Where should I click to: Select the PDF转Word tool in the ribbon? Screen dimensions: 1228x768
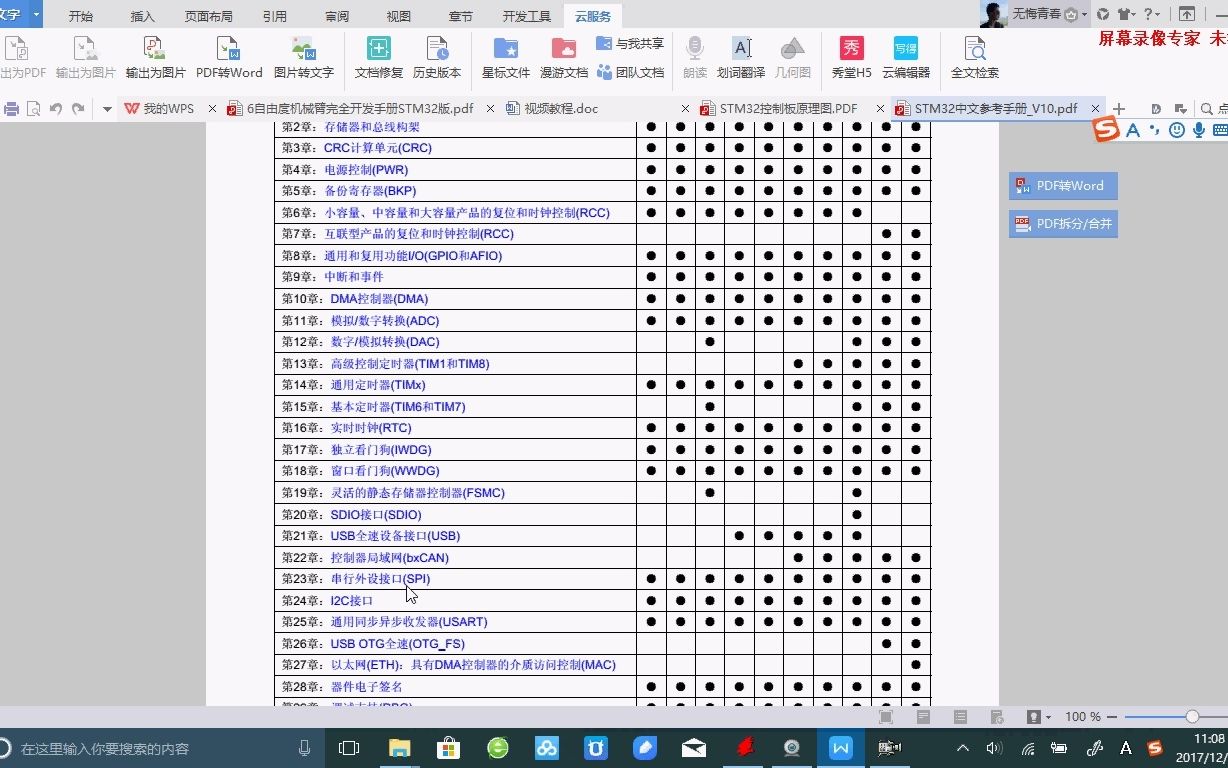tap(229, 55)
